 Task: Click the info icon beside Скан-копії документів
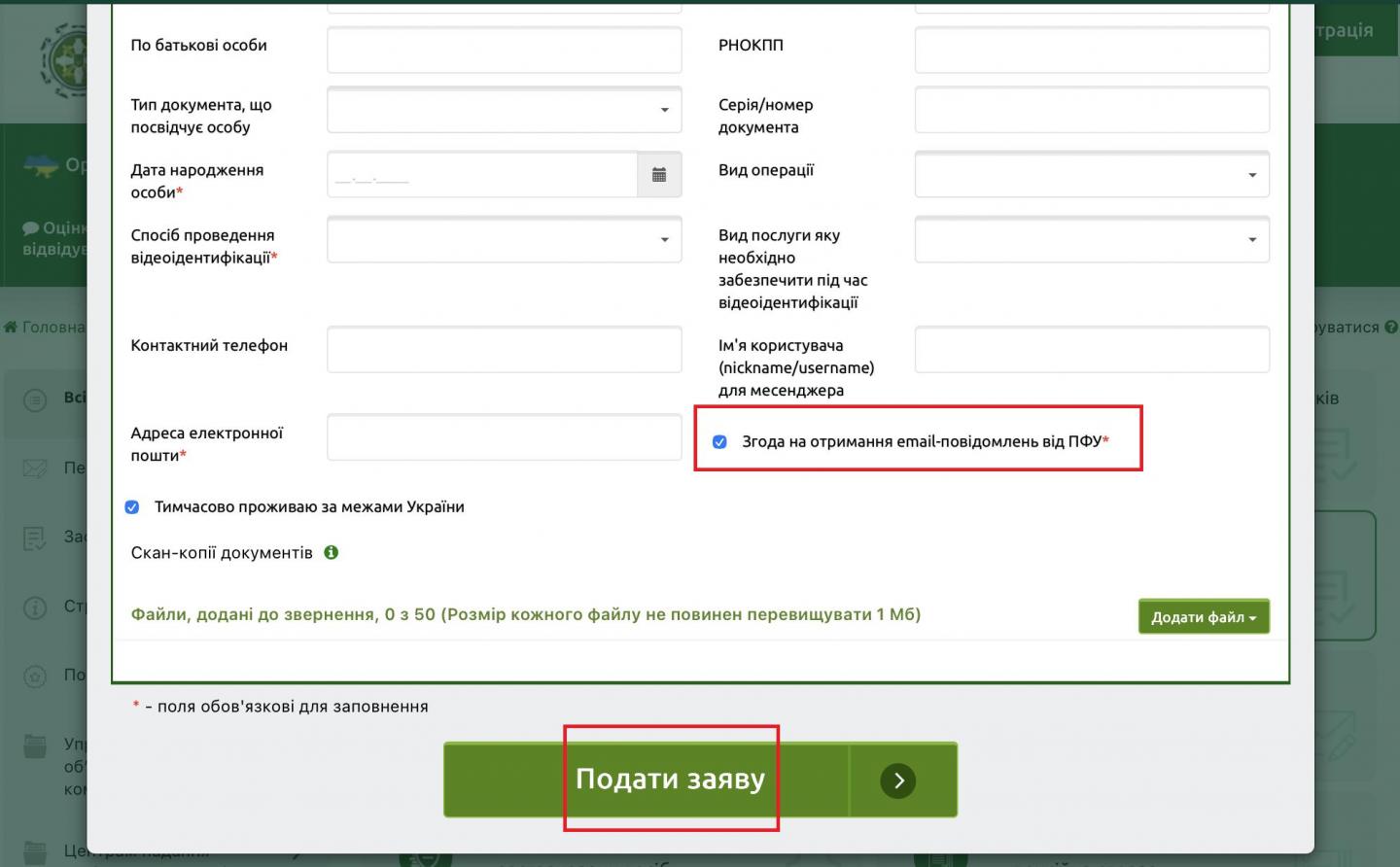(332, 552)
